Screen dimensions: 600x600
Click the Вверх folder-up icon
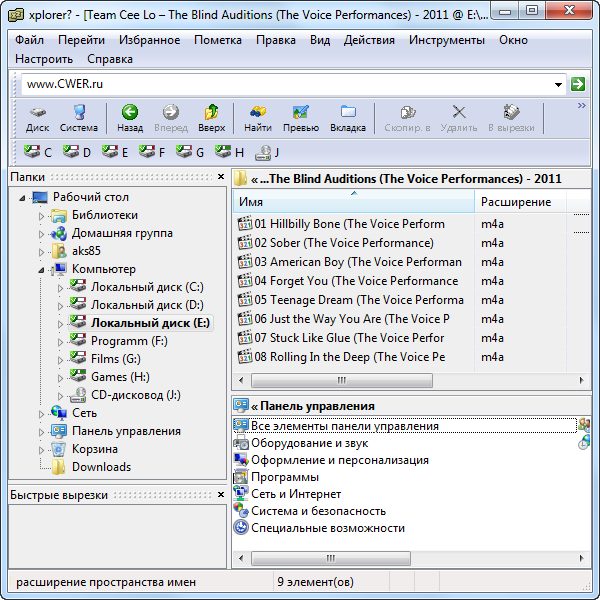pyautogui.click(x=211, y=118)
